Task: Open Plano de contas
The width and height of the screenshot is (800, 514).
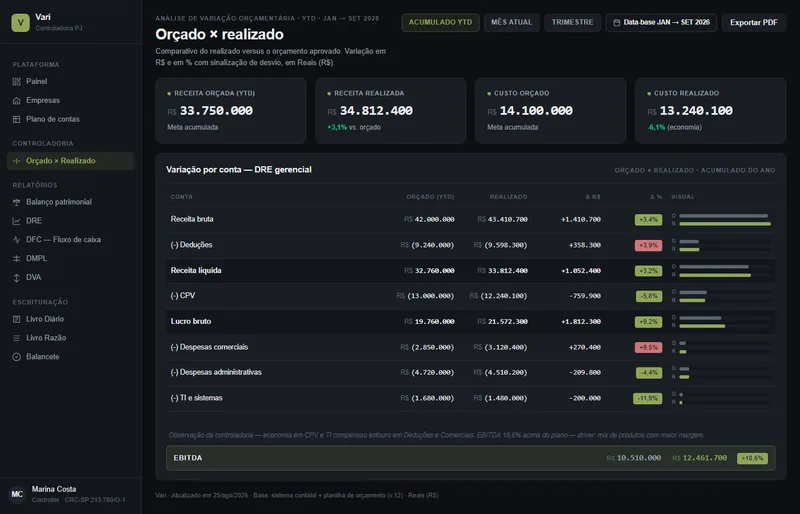Action: (70, 119)
